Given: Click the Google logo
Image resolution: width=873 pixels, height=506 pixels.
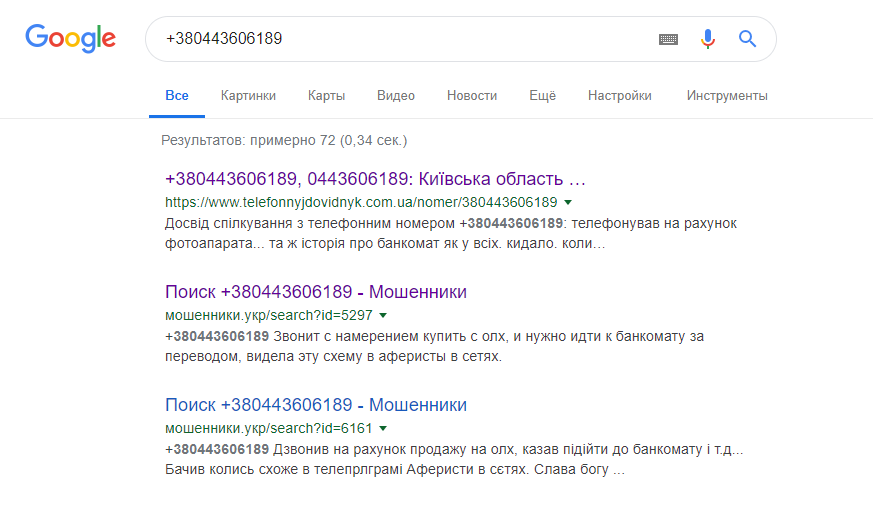Looking at the screenshot, I should point(71,38).
